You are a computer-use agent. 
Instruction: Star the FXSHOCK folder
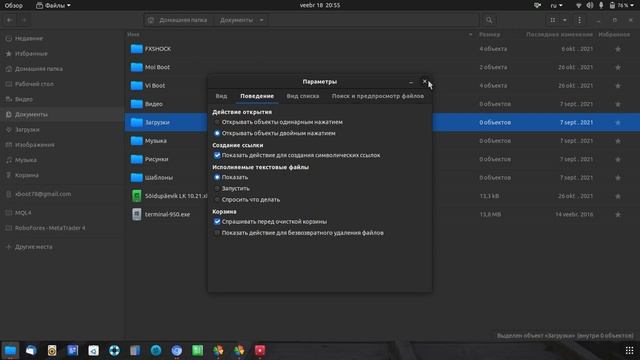(x=618, y=49)
